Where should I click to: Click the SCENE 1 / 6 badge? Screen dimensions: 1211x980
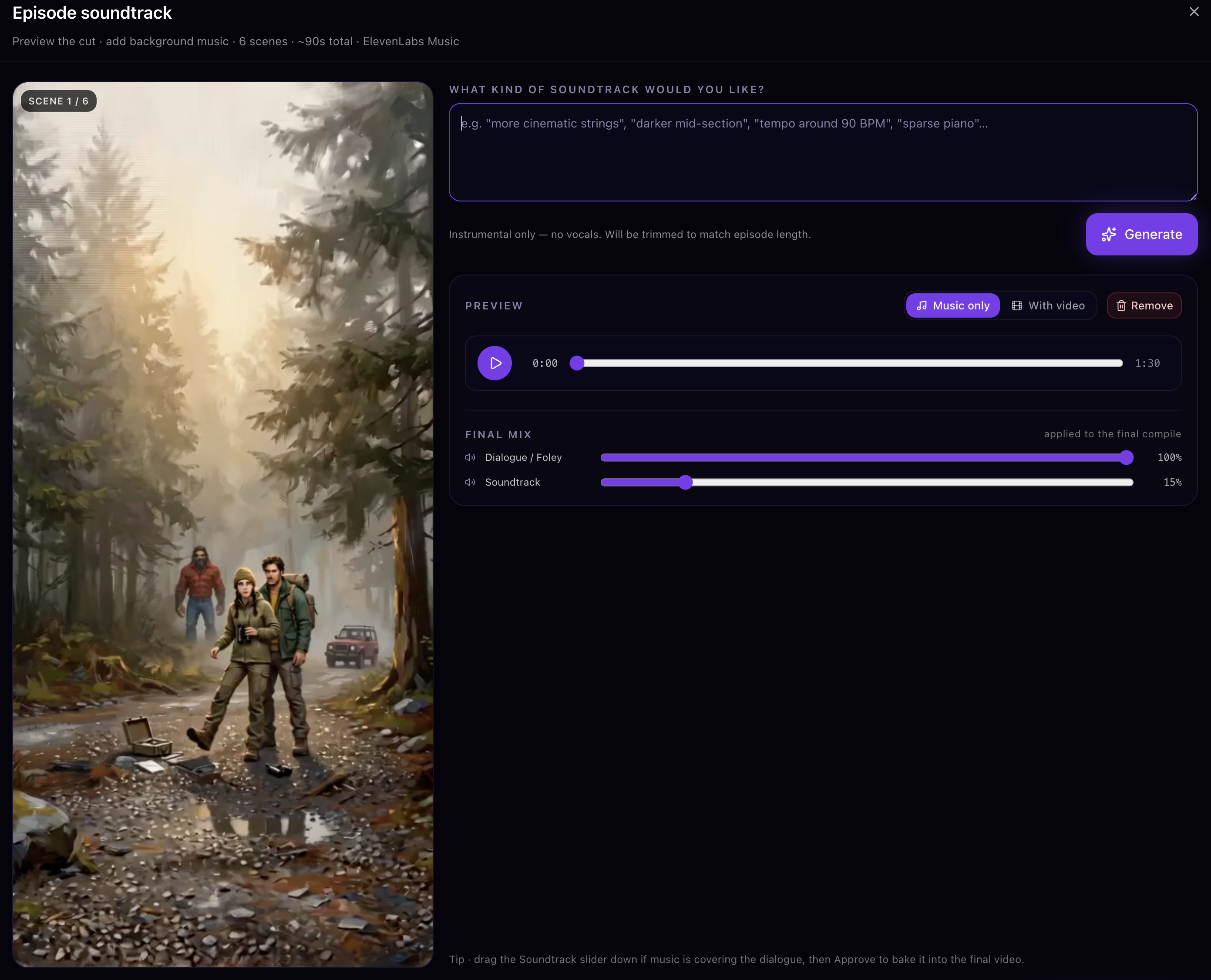coord(59,101)
